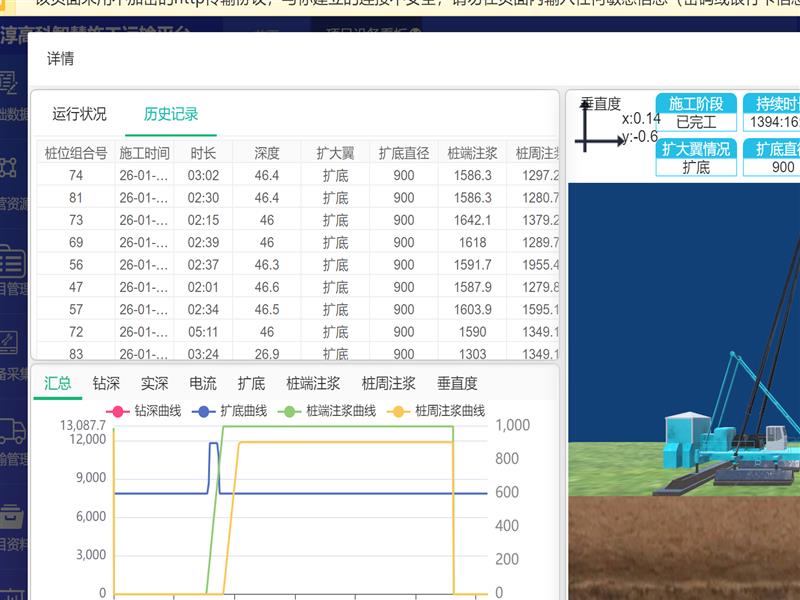Click the list-card icon in the left sidebar
Viewport: 800px width, 600px height.
(10, 262)
